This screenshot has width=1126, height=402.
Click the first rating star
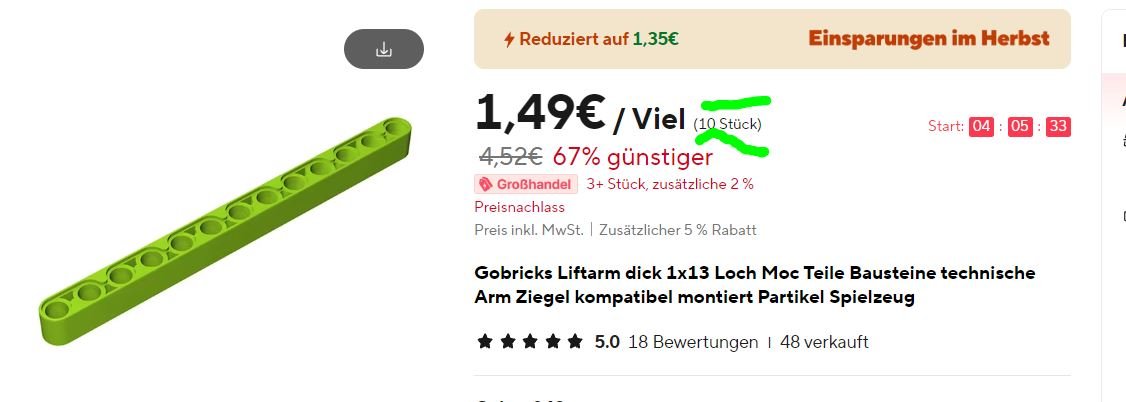[x=485, y=342]
